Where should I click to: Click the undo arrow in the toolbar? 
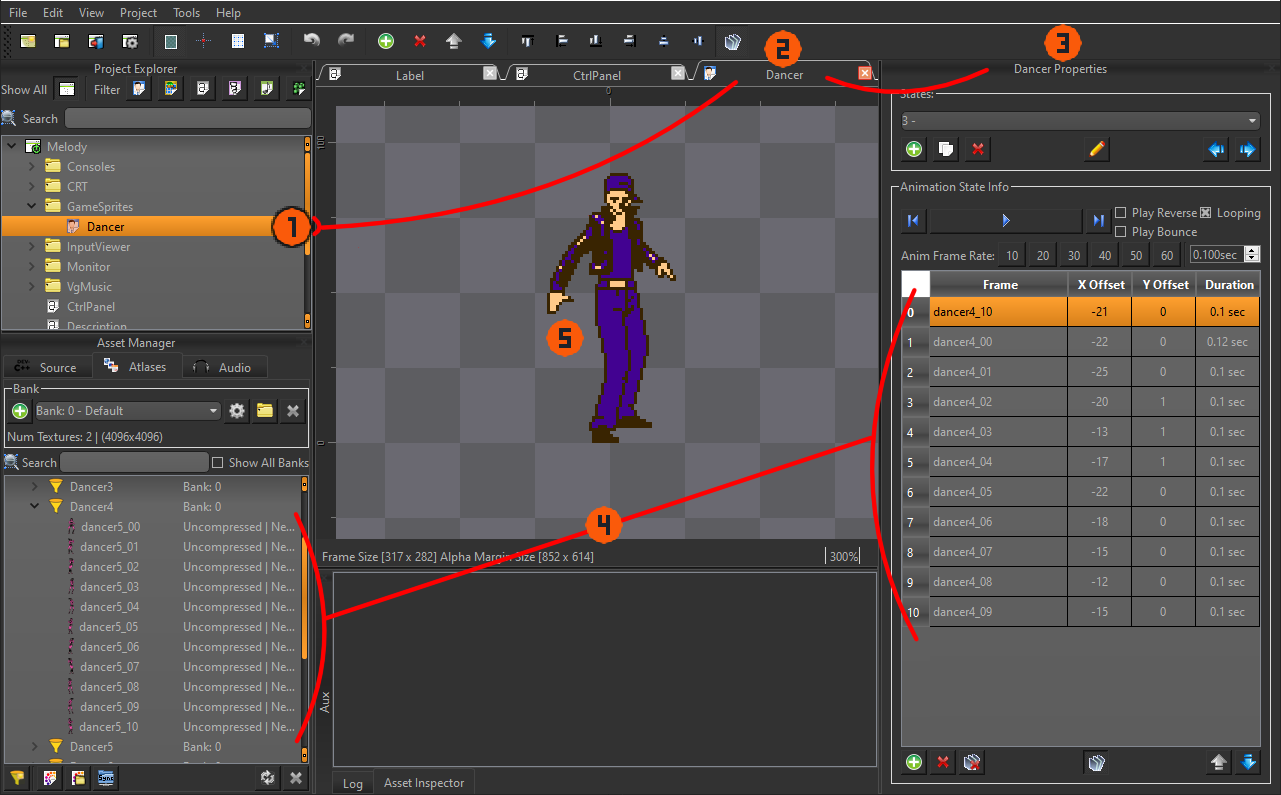click(312, 41)
